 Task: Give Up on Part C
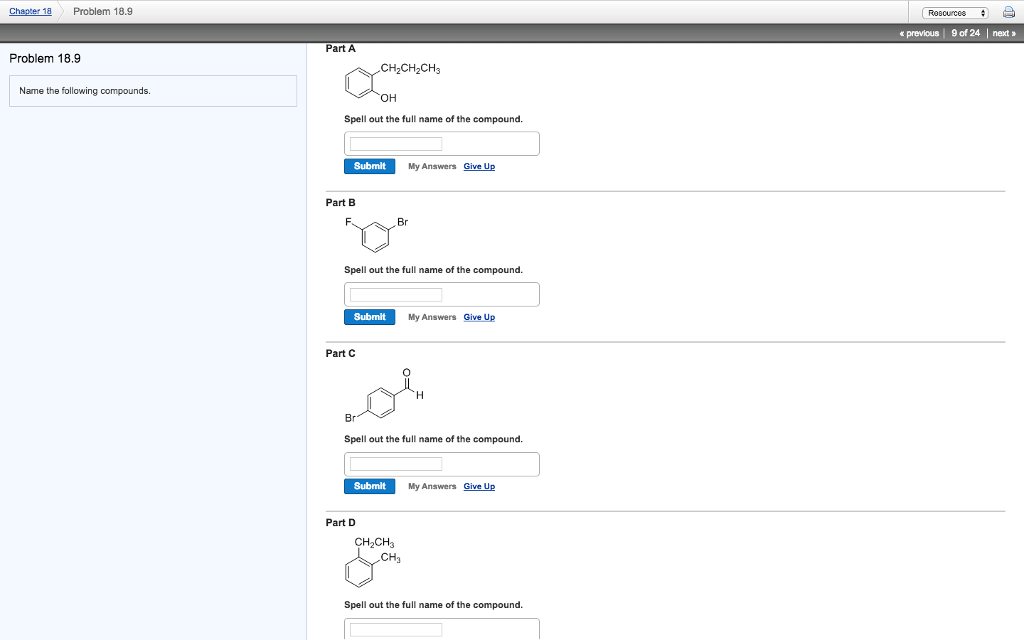(479, 486)
